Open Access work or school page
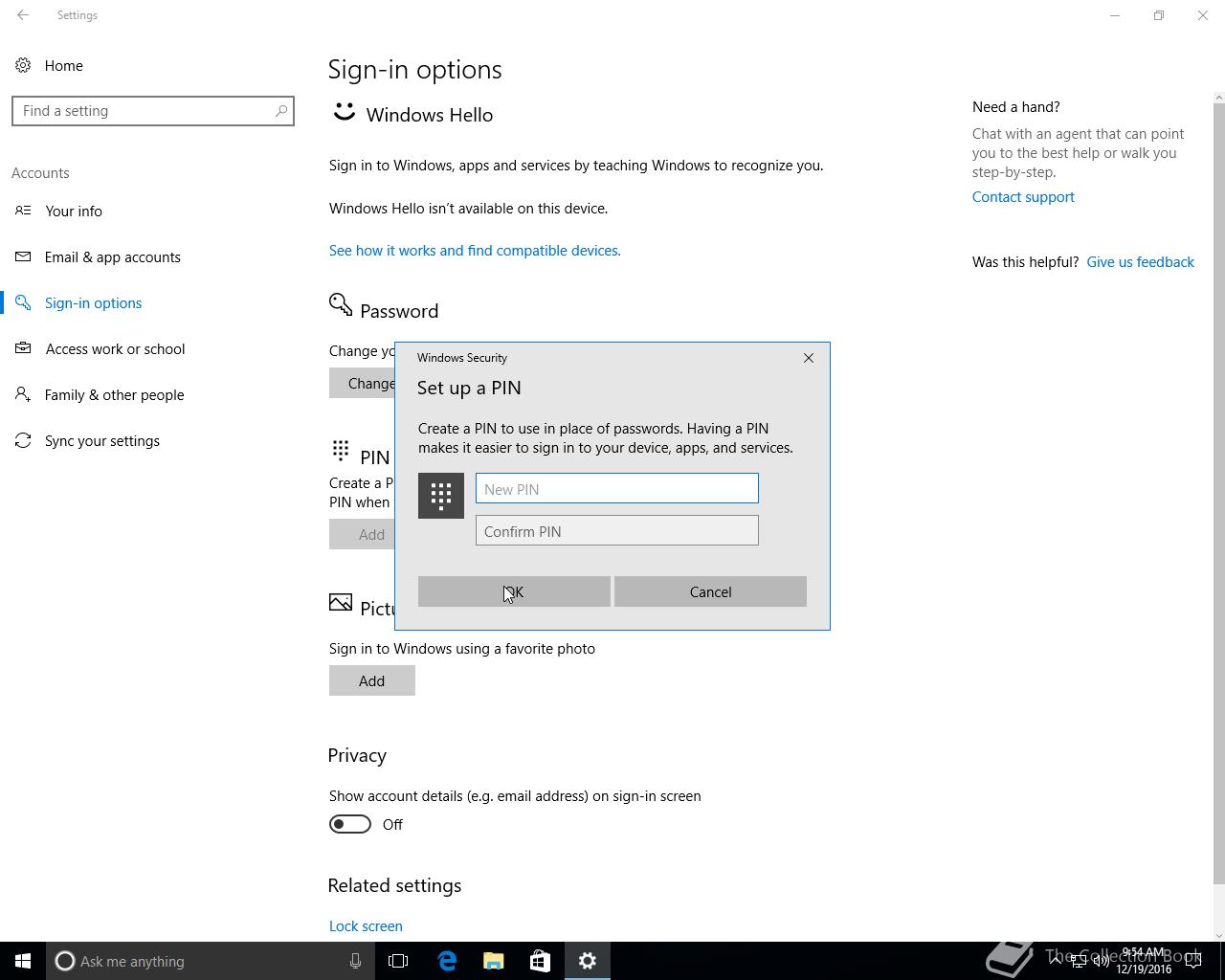1225x980 pixels. (x=116, y=348)
